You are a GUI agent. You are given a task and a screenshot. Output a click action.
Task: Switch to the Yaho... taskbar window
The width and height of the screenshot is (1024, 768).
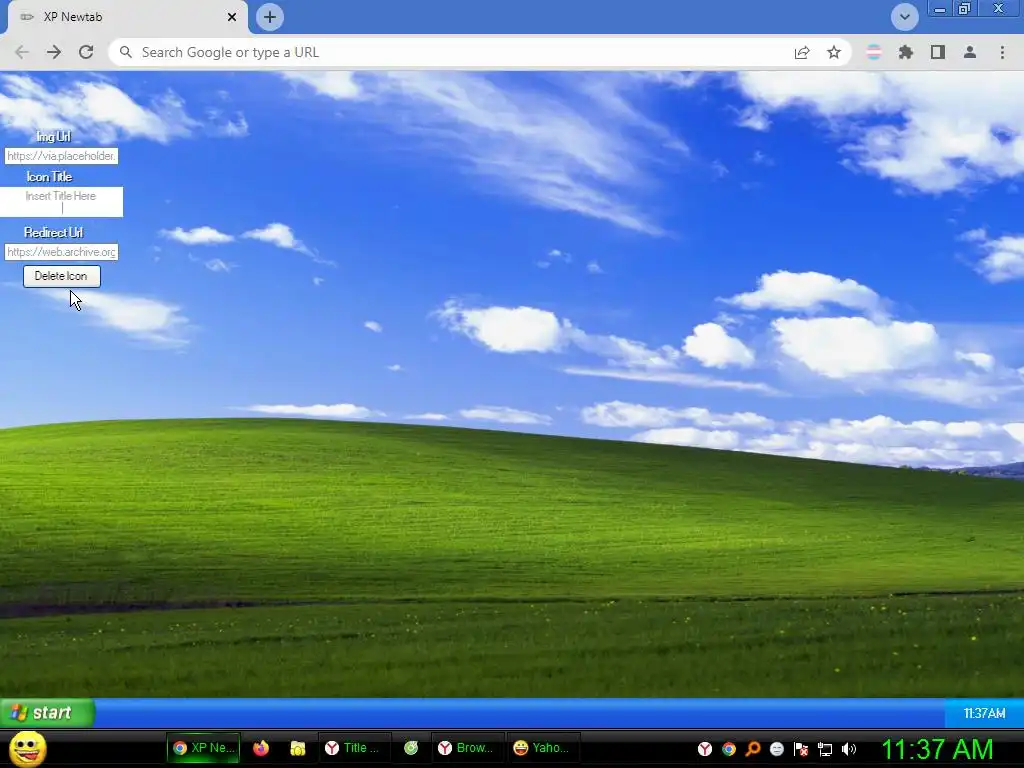click(541, 748)
